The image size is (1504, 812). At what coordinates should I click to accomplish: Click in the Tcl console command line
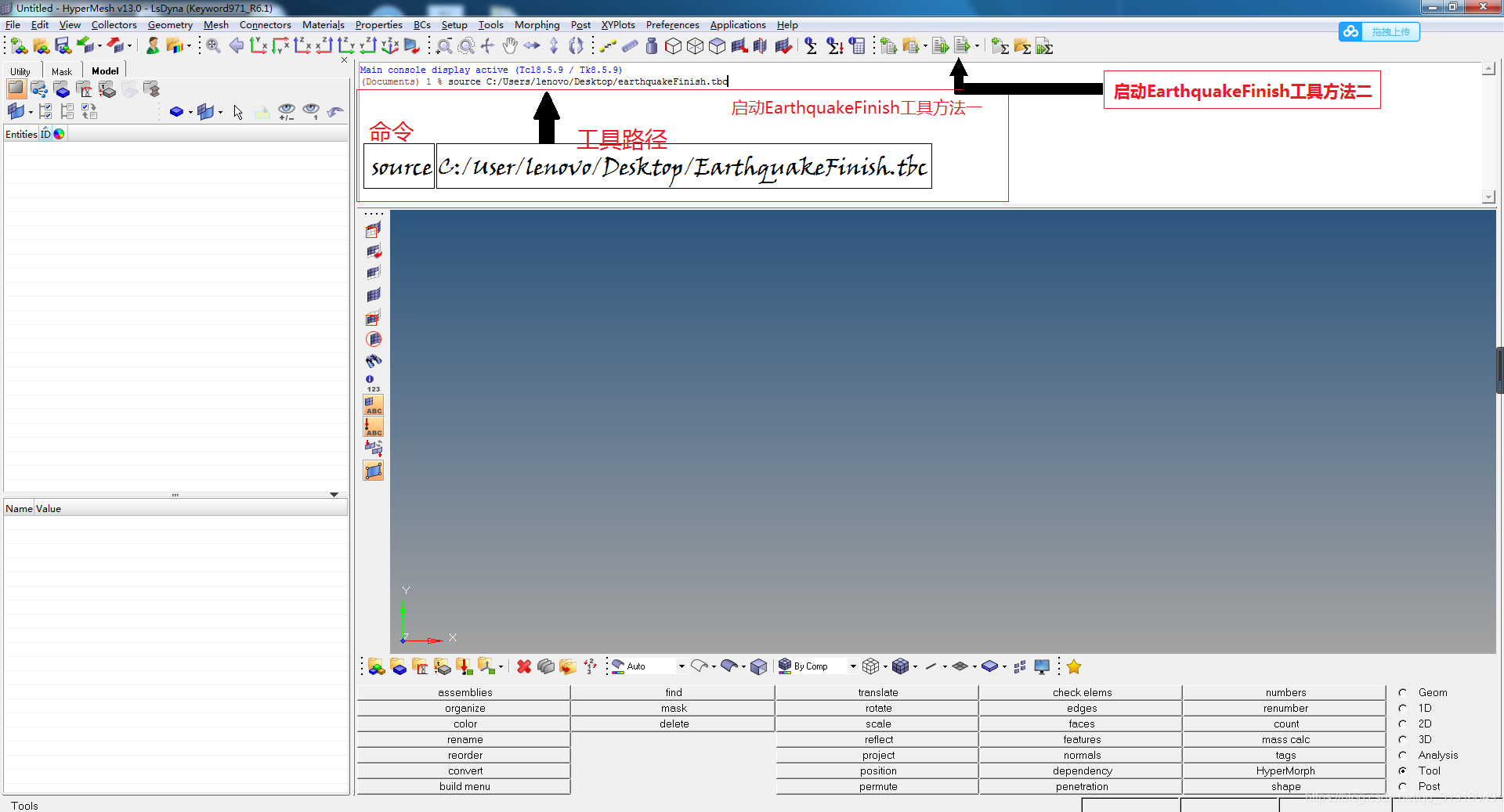point(783,81)
